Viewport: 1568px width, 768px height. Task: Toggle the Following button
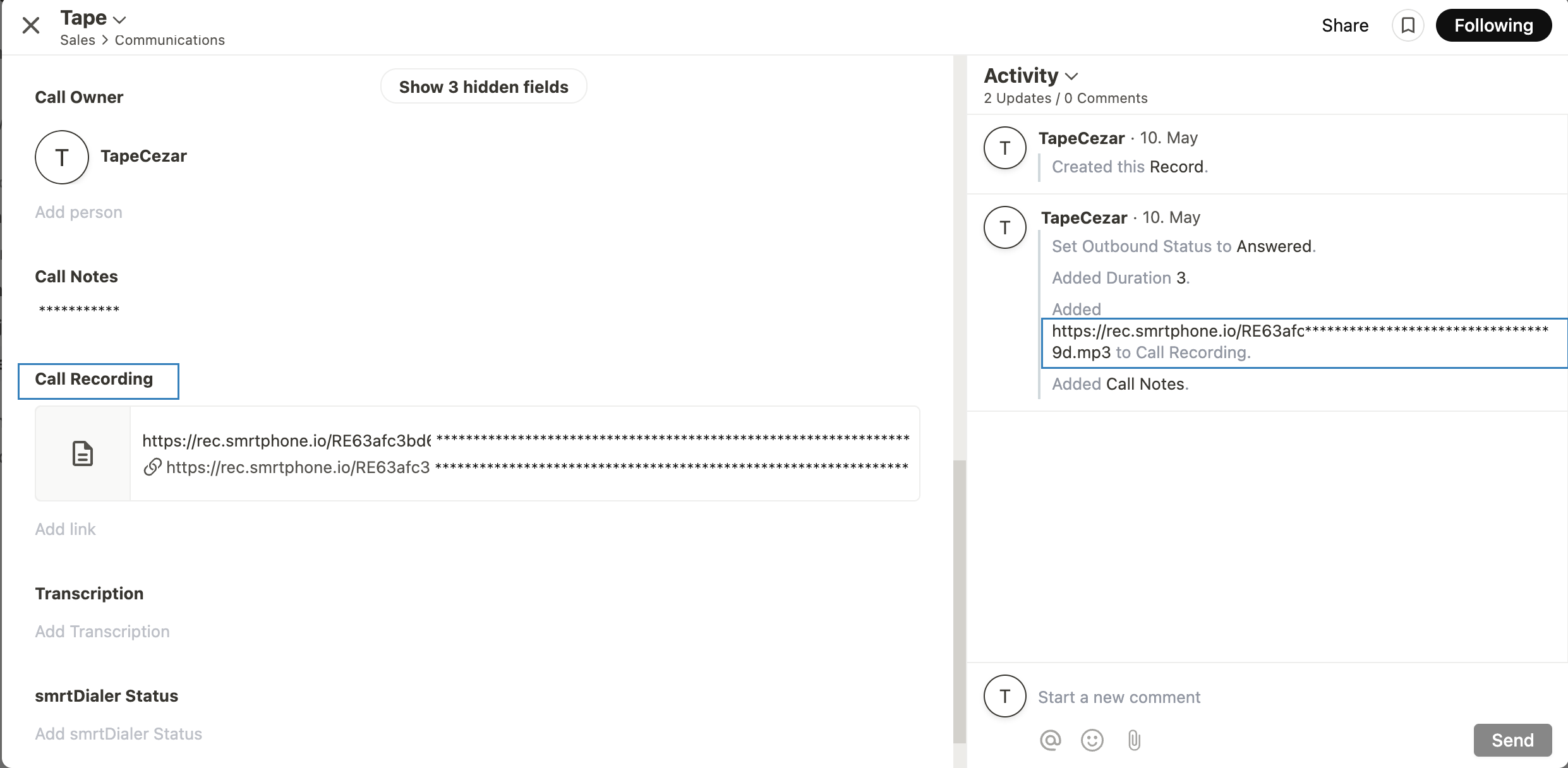pos(1493,25)
